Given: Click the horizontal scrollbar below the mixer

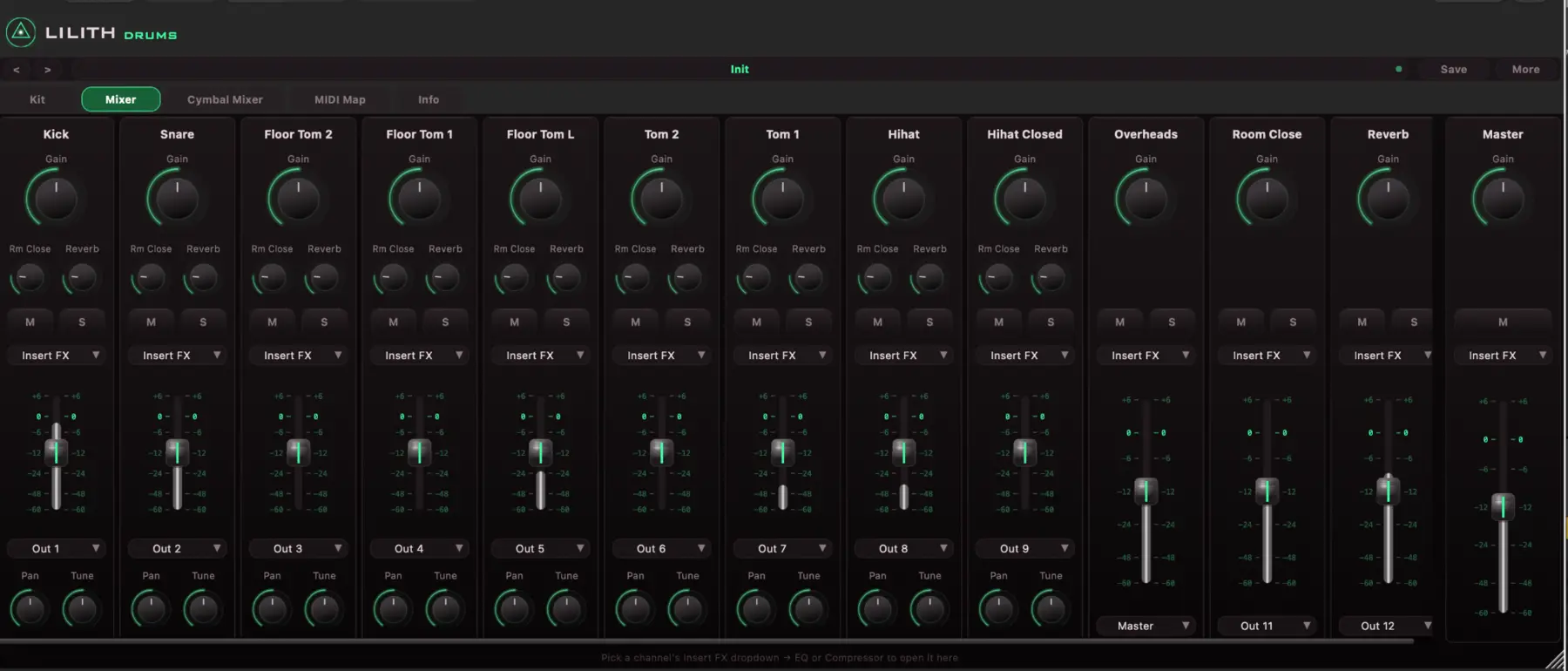Looking at the screenshot, I should 706,640.
